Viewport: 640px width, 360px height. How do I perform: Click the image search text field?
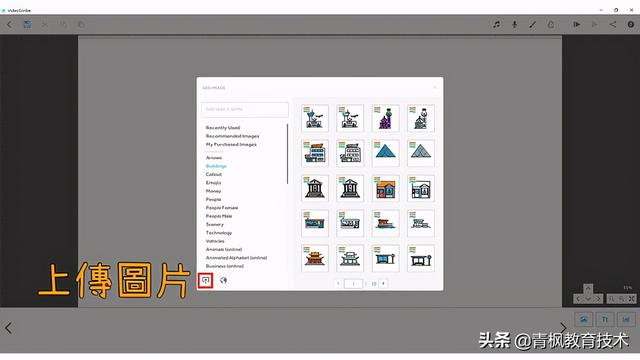point(245,109)
